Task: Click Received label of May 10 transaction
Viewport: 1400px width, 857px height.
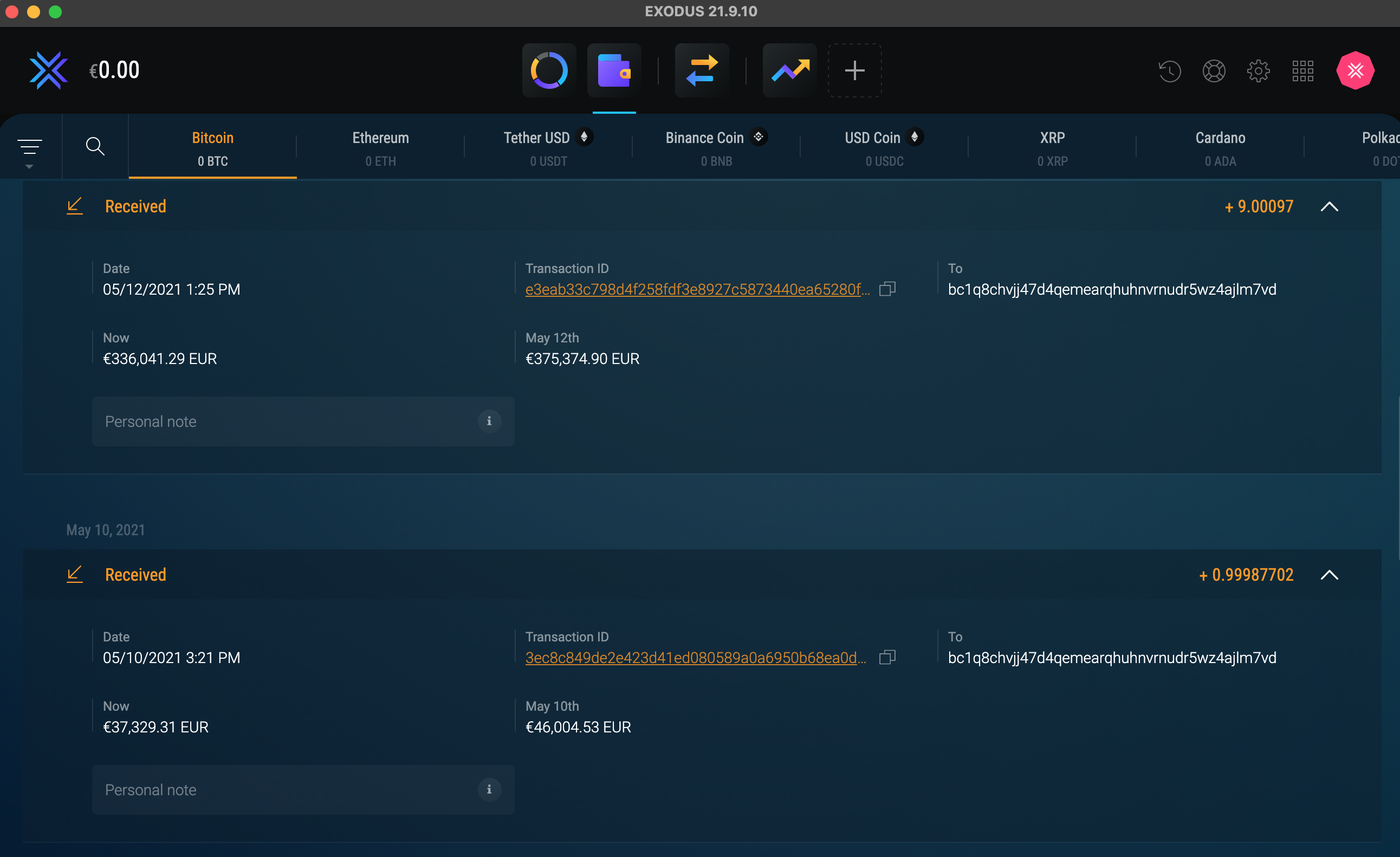Action: [x=135, y=575]
